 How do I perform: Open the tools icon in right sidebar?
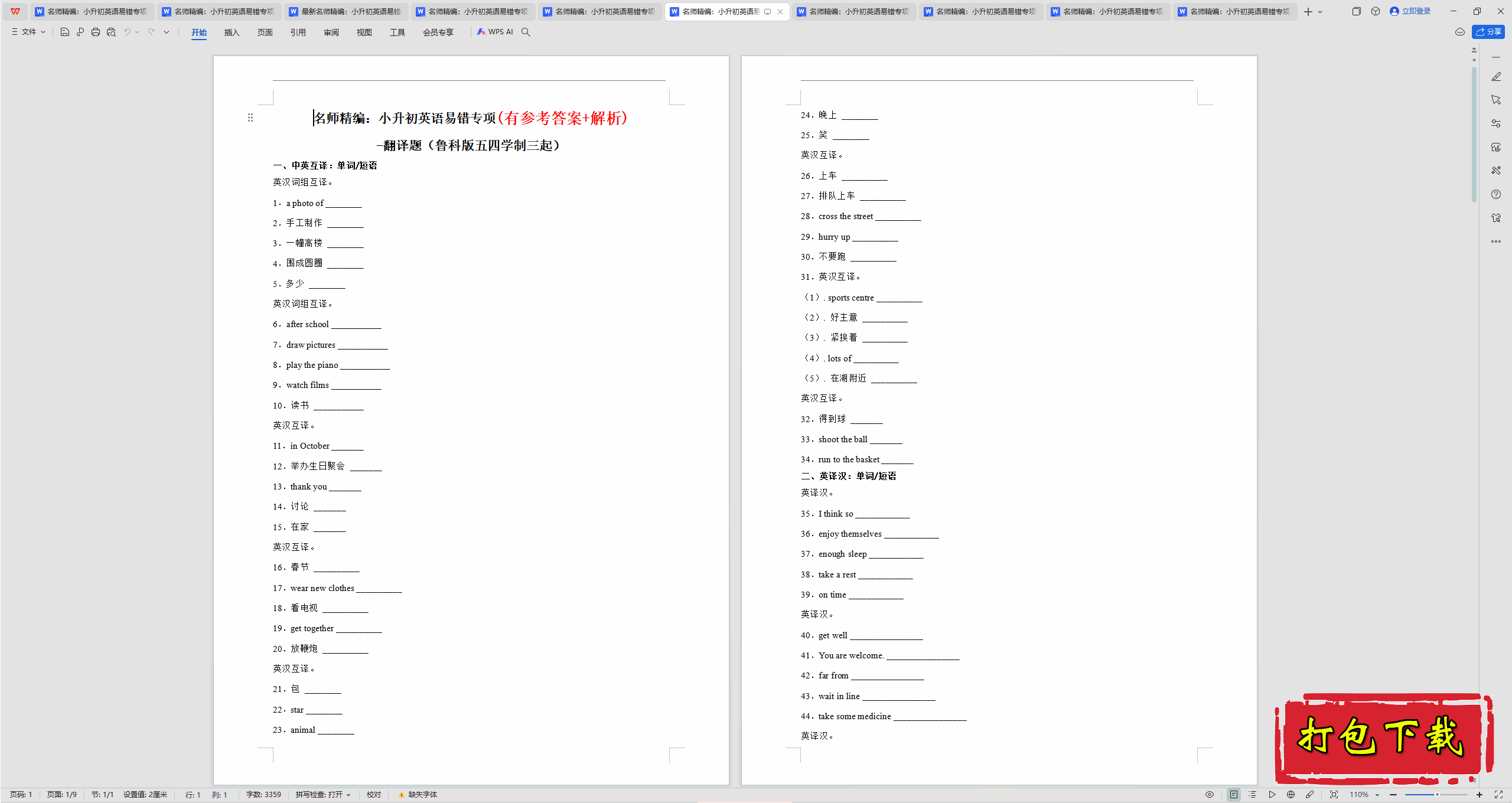pyautogui.click(x=1496, y=171)
